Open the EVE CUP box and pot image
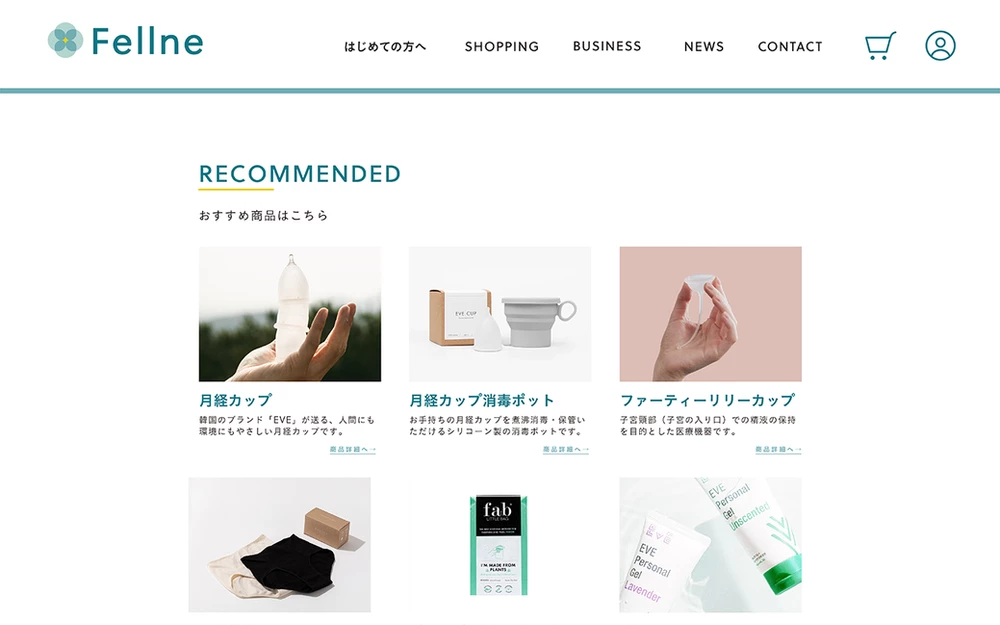1000x625 pixels. (500, 314)
